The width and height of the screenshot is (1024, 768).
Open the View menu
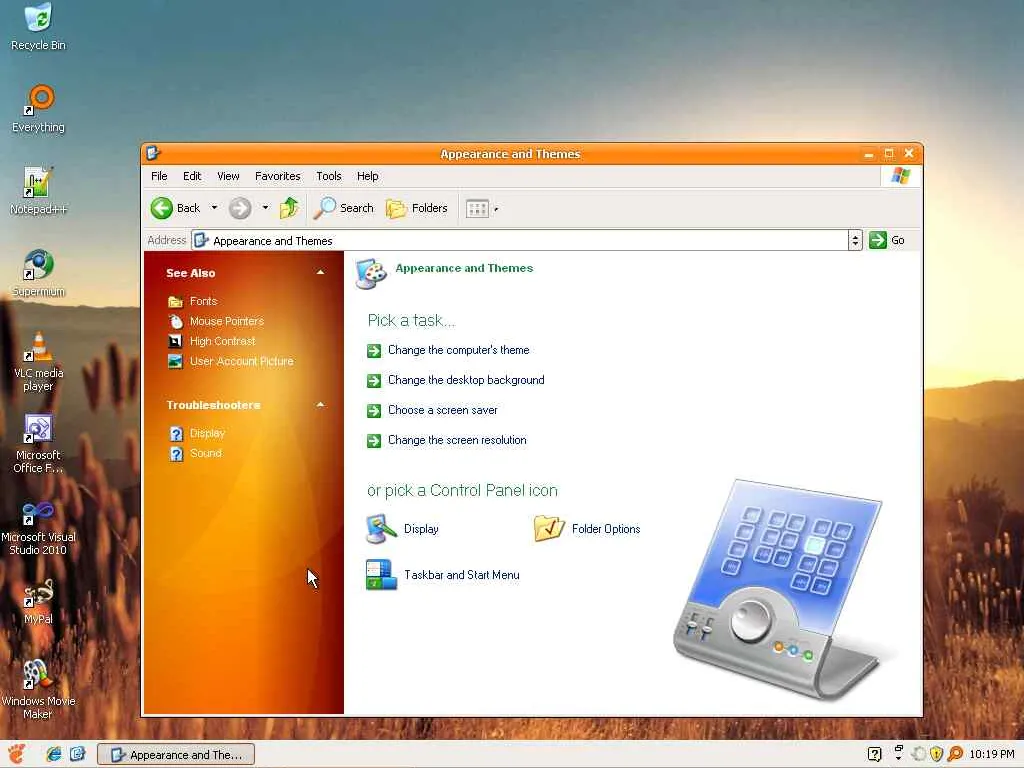pyautogui.click(x=228, y=176)
